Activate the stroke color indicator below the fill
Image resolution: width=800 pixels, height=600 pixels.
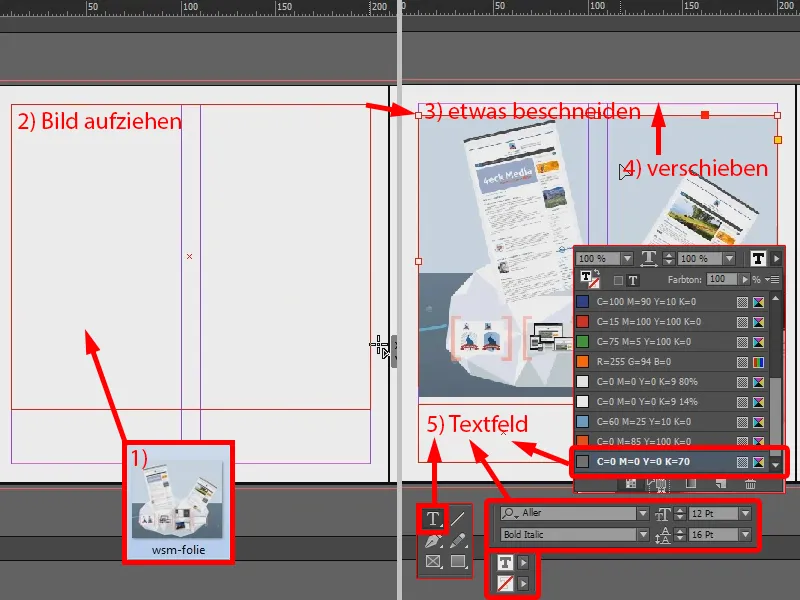pyautogui.click(x=506, y=582)
